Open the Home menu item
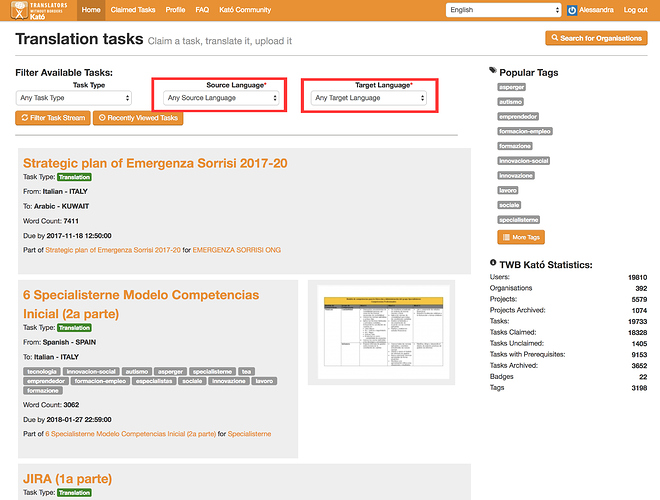The image size is (660, 500). coord(91,10)
